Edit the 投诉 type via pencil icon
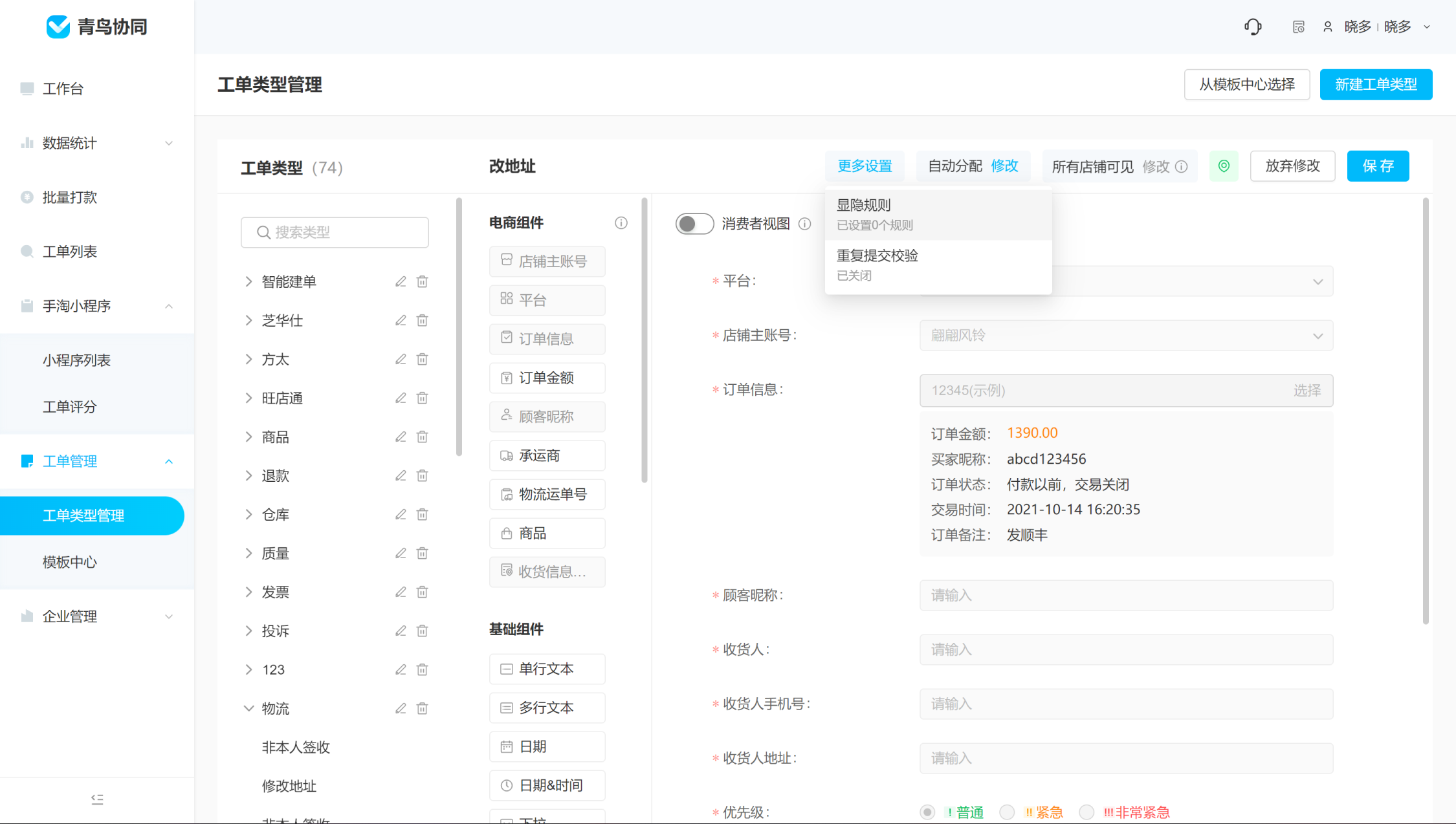This screenshot has width=1456, height=824. click(x=401, y=631)
